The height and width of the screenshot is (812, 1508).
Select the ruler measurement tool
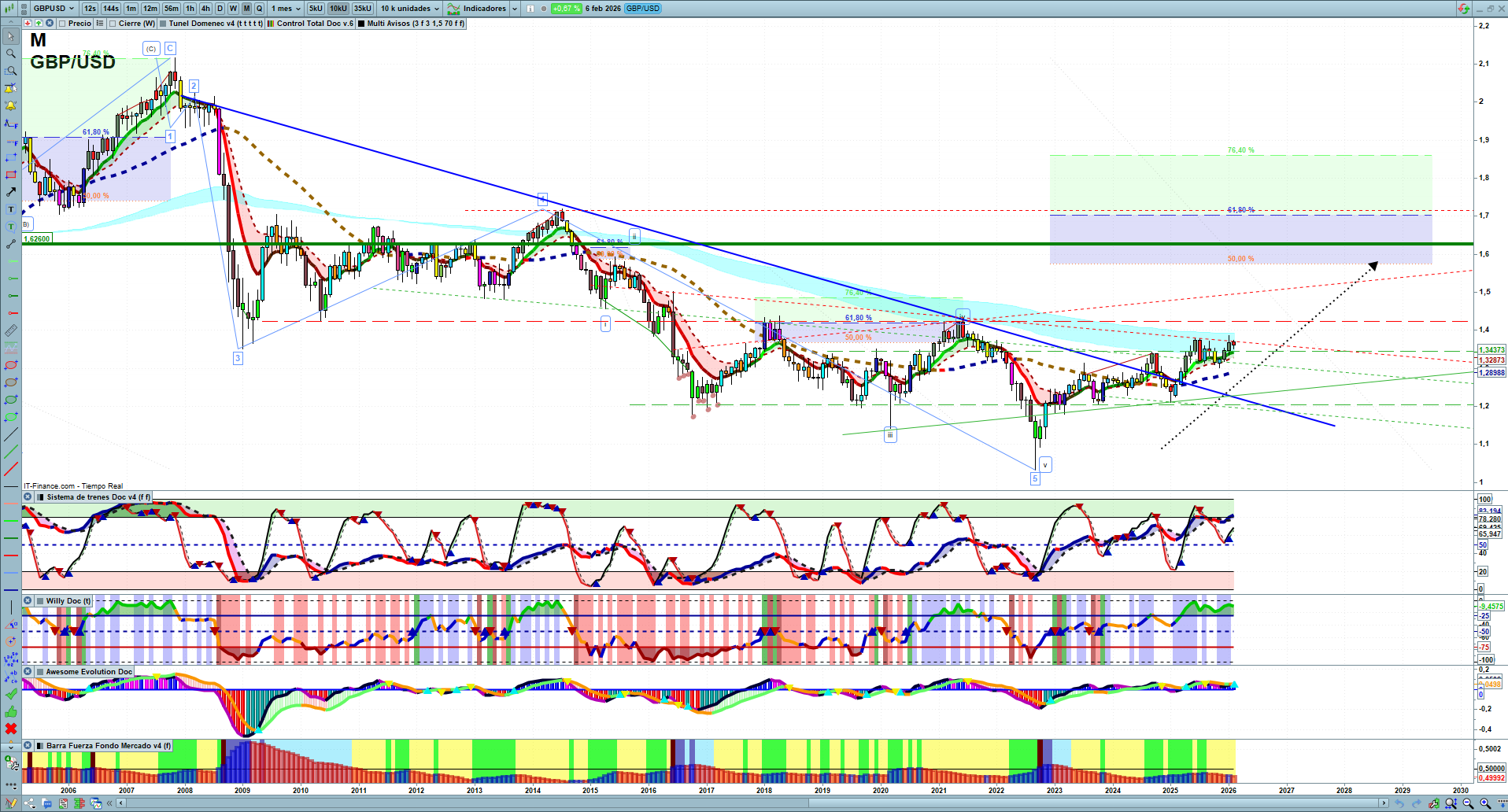pos(11,330)
